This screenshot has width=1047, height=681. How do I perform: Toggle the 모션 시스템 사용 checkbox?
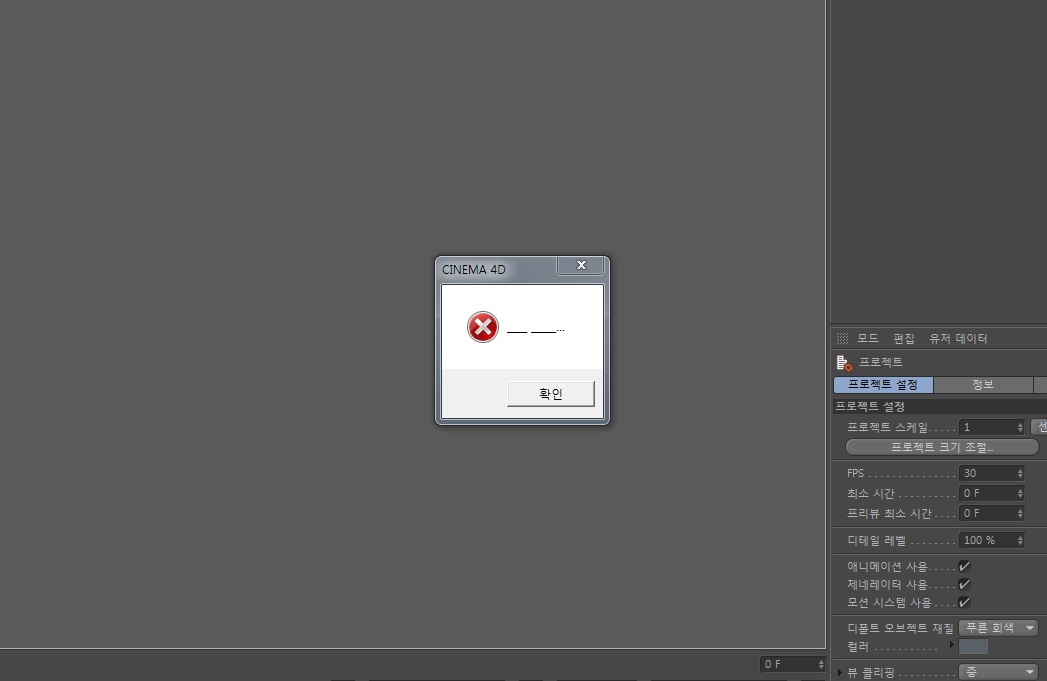click(964, 602)
